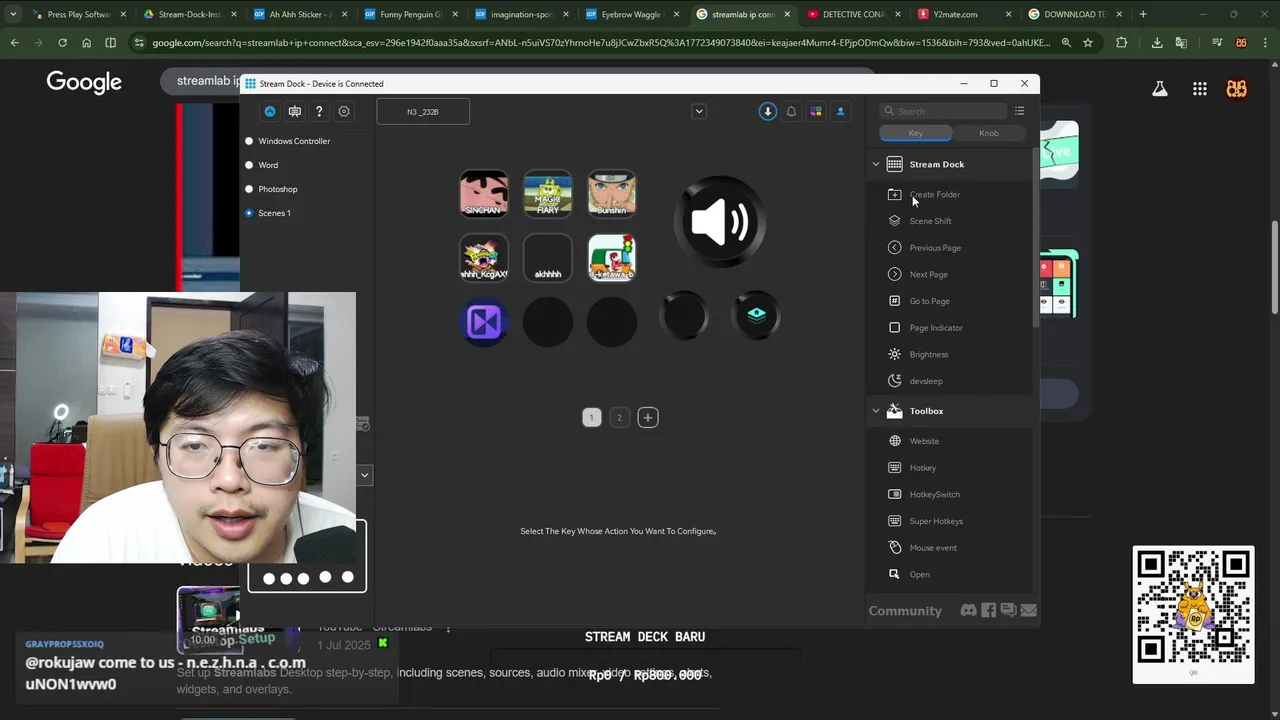Open the email envelope community icon
Viewport: 1280px width, 720px height.
click(1028, 610)
